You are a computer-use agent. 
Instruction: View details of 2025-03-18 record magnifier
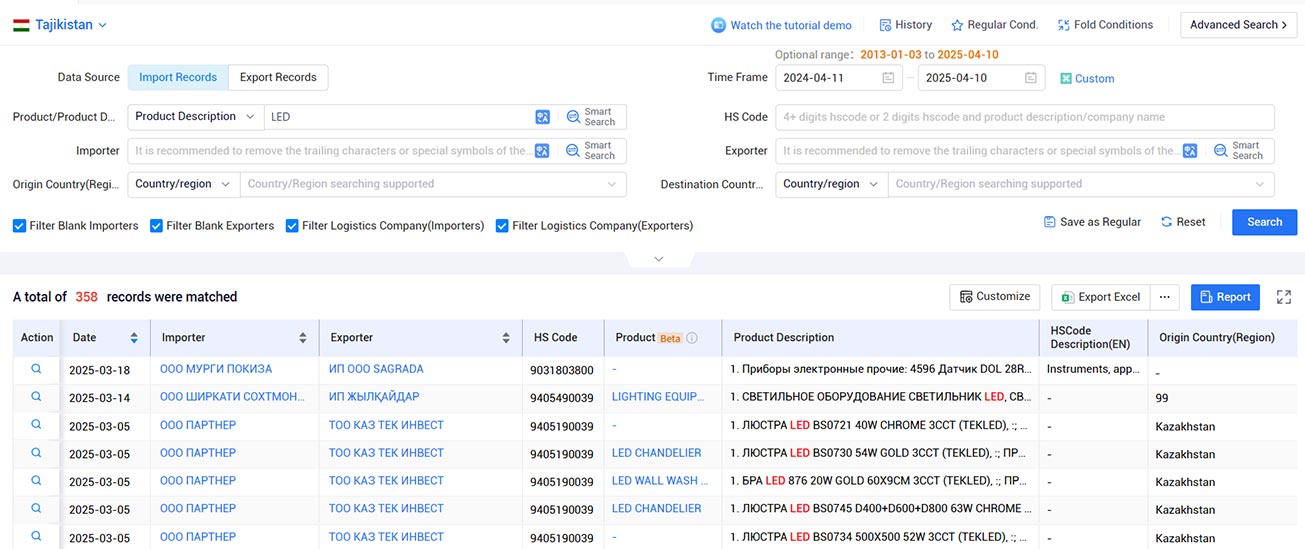[36, 369]
